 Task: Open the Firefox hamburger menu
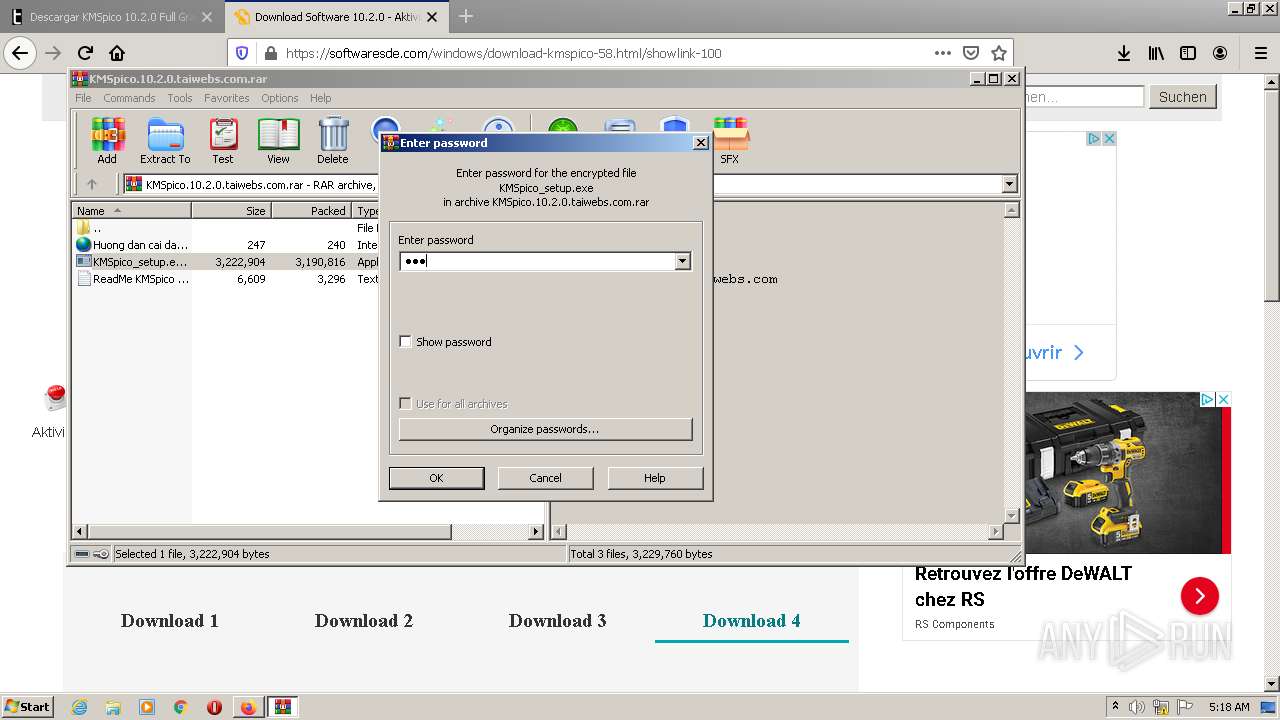click(1260, 53)
